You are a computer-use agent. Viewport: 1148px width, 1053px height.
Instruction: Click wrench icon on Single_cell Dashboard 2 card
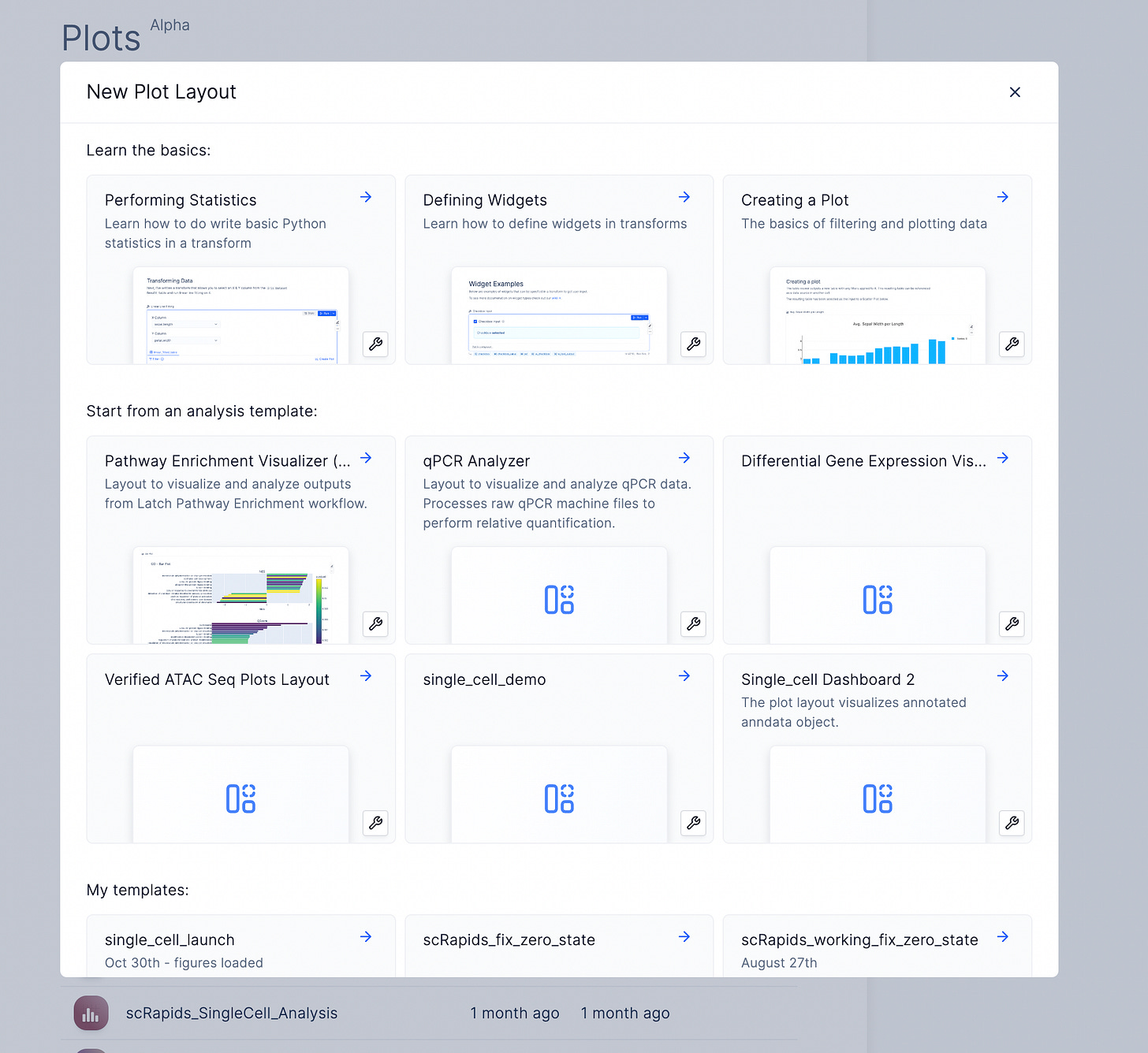pyautogui.click(x=1012, y=823)
